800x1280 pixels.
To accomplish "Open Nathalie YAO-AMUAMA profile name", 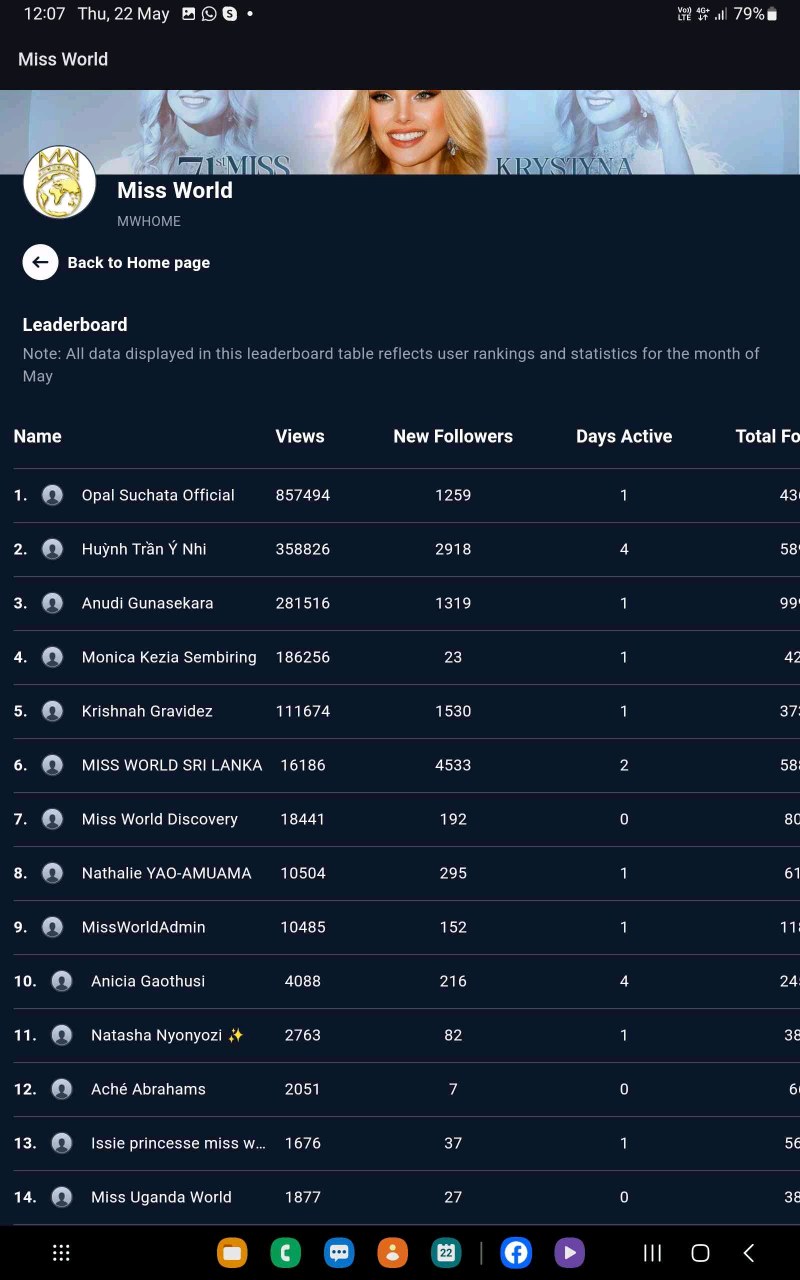I will coord(166,873).
